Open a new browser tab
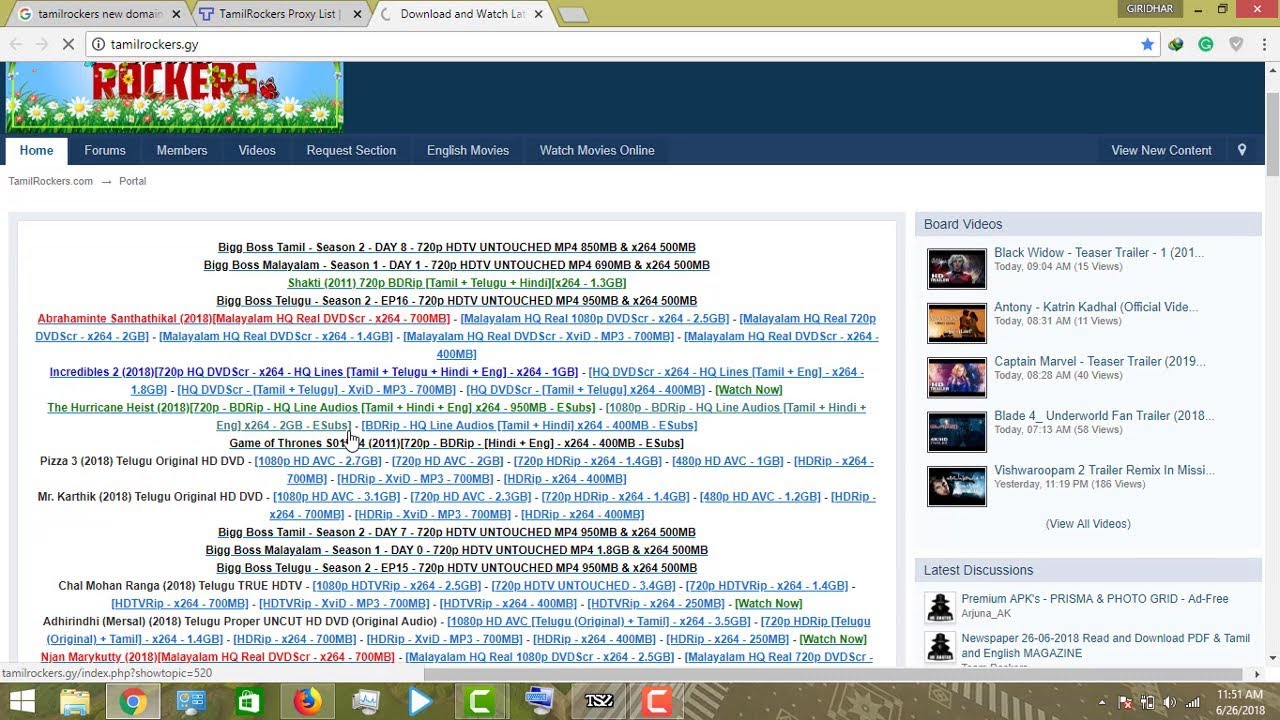Screen dimensions: 1280x720 [x=572, y=15]
